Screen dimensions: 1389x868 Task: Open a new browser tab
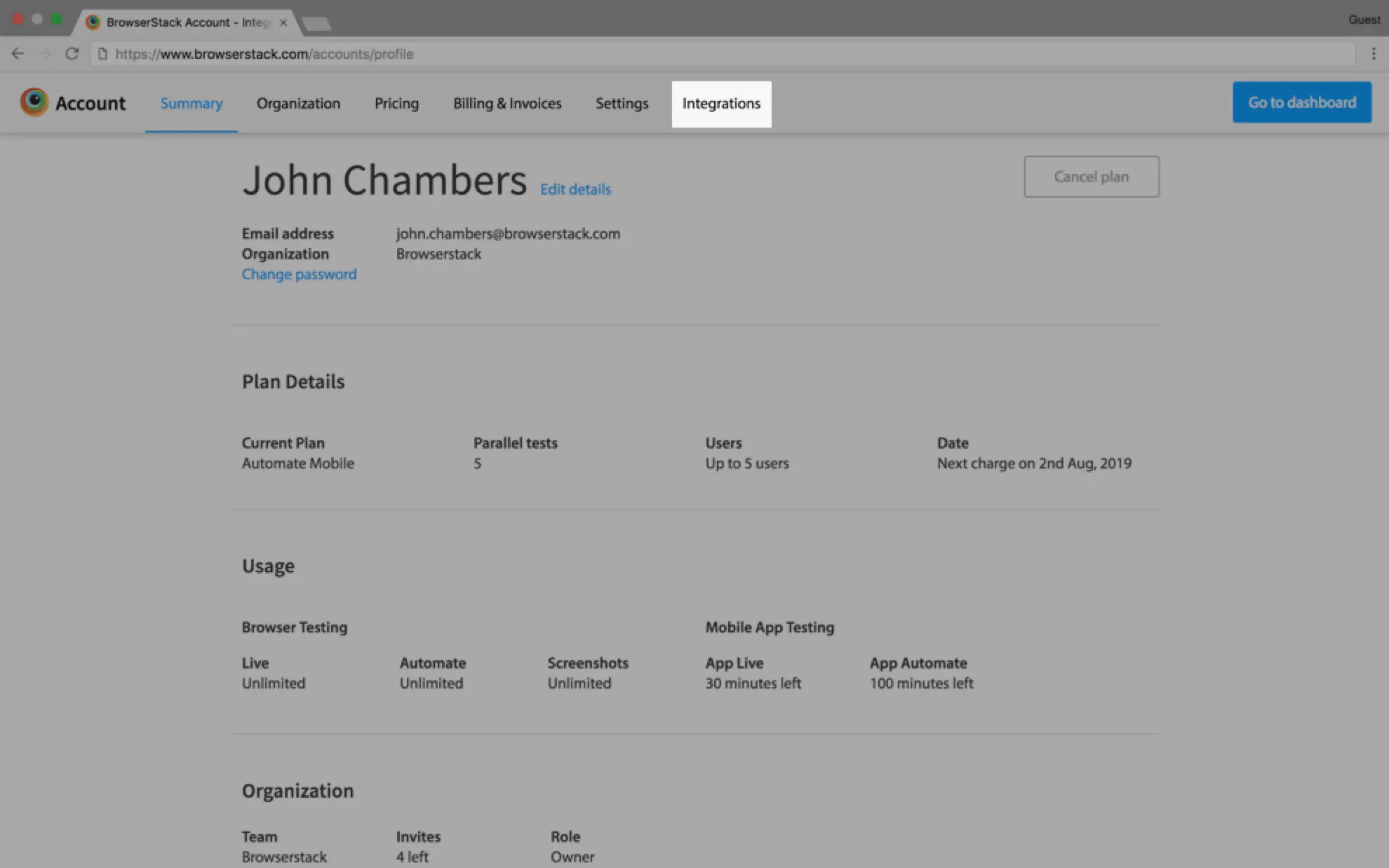(x=317, y=25)
